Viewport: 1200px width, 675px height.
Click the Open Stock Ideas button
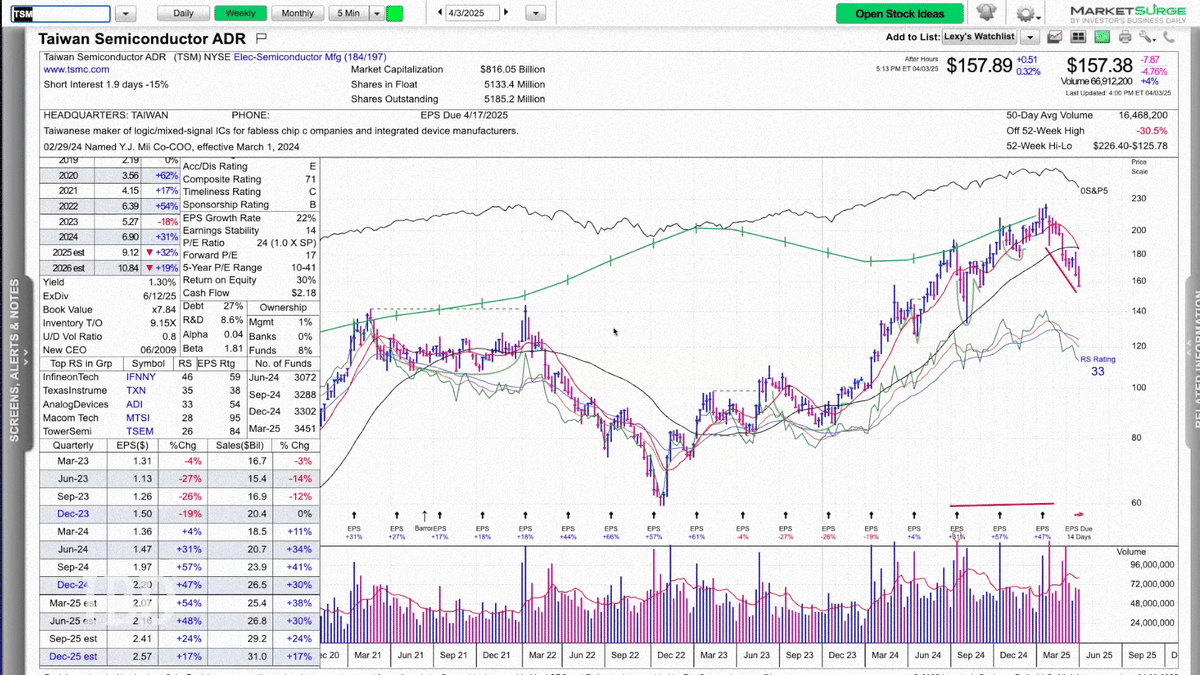tap(900, 14)
